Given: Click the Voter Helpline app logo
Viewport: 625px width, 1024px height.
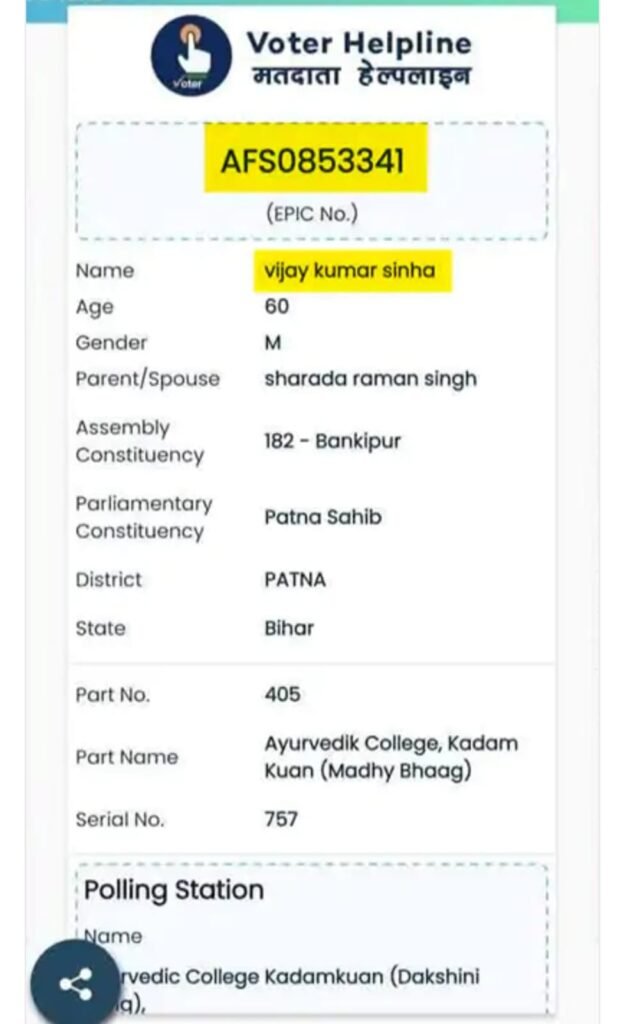Looking at the screenshot, I should click(191, 56).
